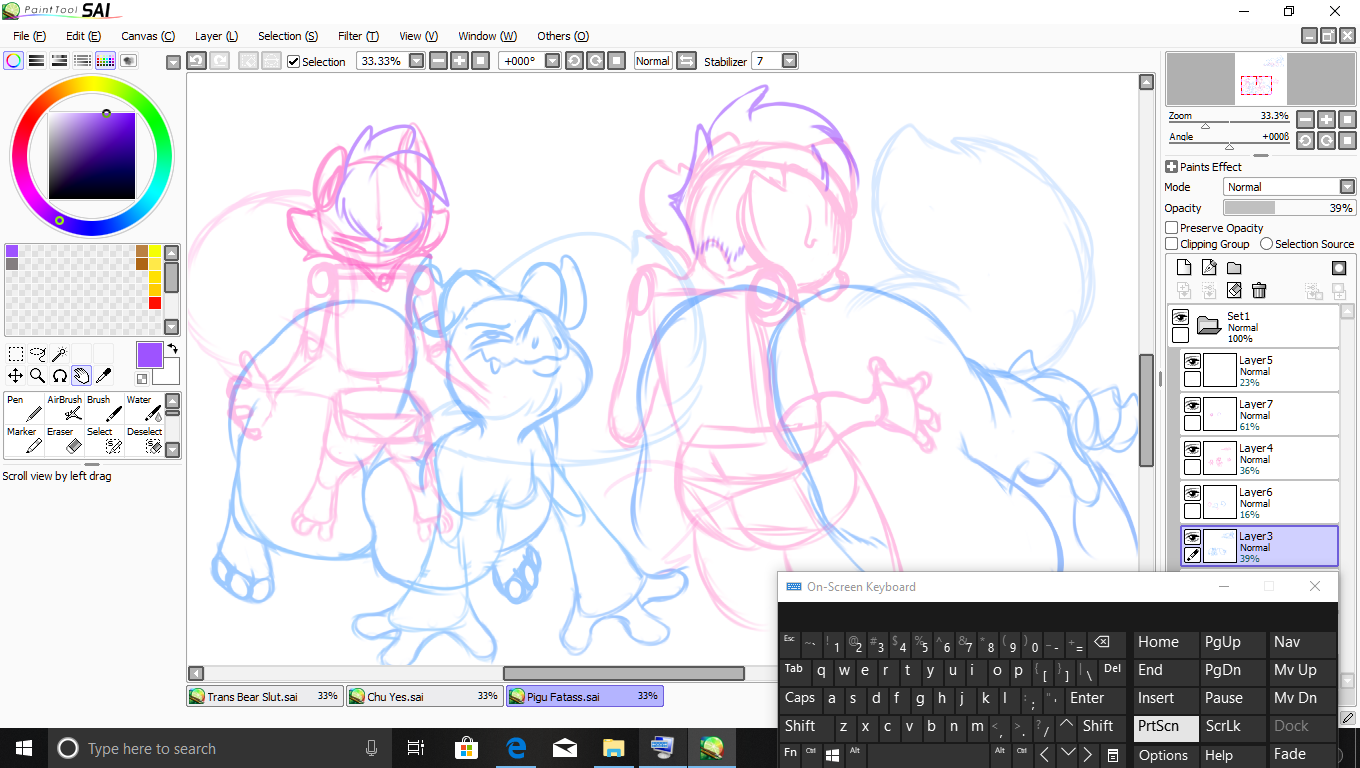The height and width of the screenshot is (768, 1360).
Task: Select the Move tool
Action: click(x=16, y=376)
